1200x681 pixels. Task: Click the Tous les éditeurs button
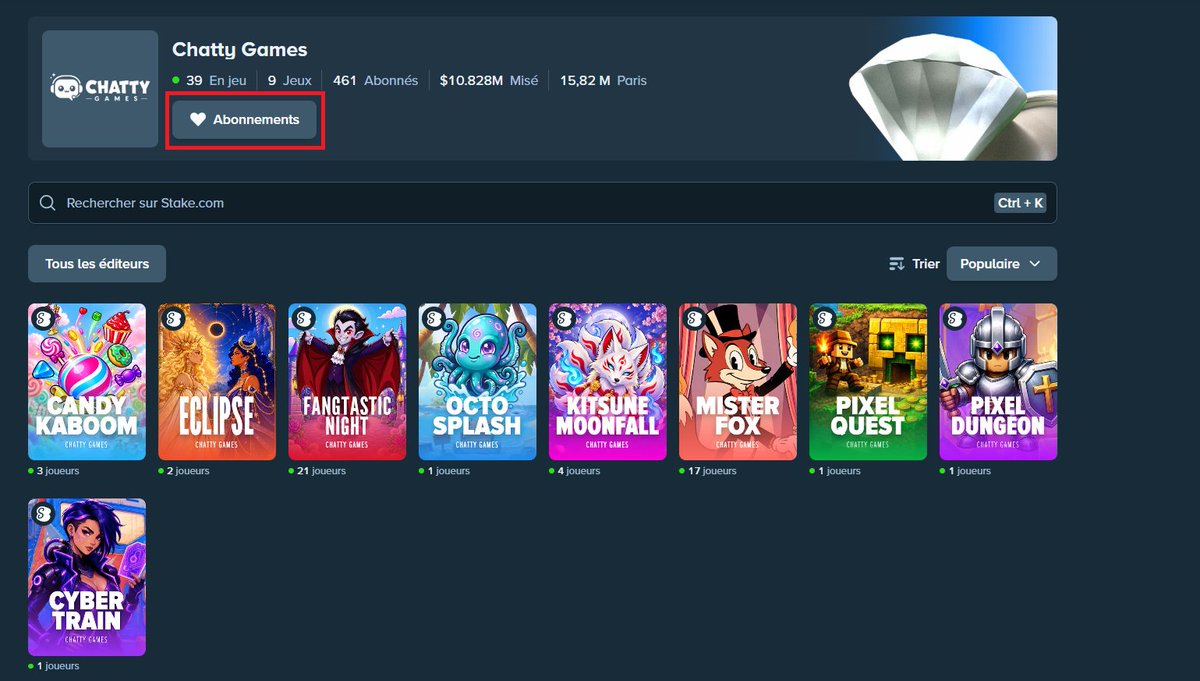tap(97, 264)
